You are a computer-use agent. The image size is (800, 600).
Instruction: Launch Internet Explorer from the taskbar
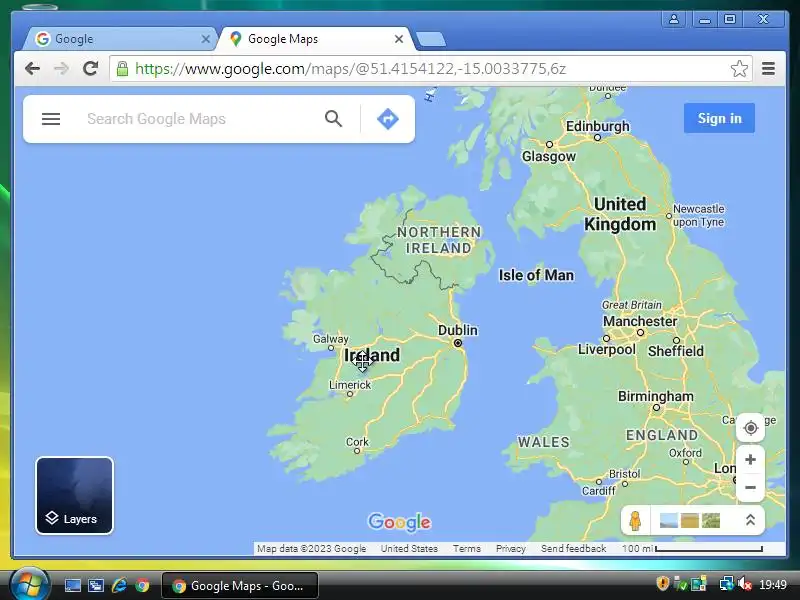(x=119, y=585)
